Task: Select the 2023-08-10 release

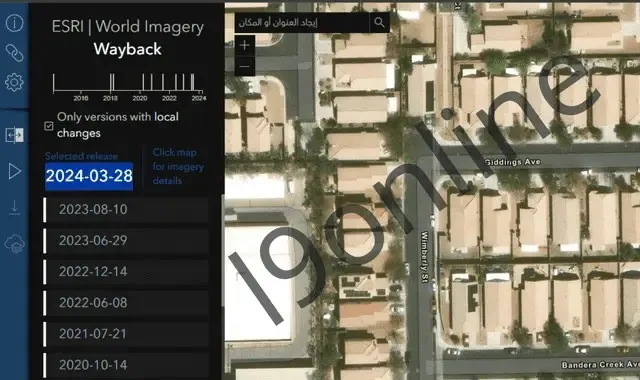Action: click(126, 209)
